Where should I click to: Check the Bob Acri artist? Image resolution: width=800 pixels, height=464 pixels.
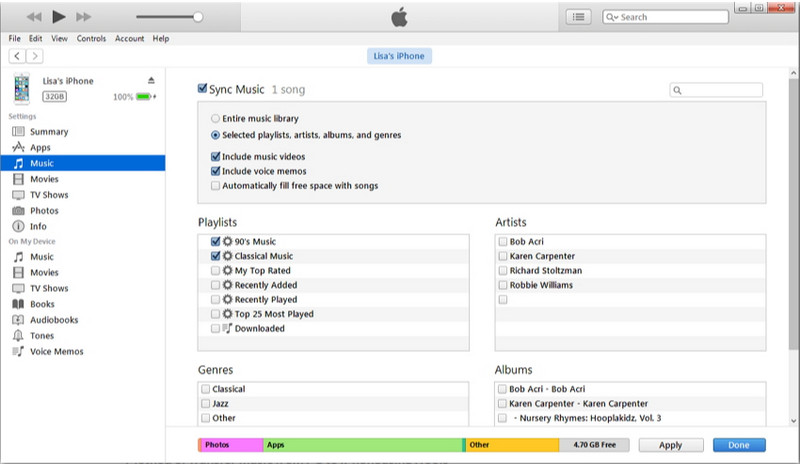pyautogui.click(x=503, y=241)
